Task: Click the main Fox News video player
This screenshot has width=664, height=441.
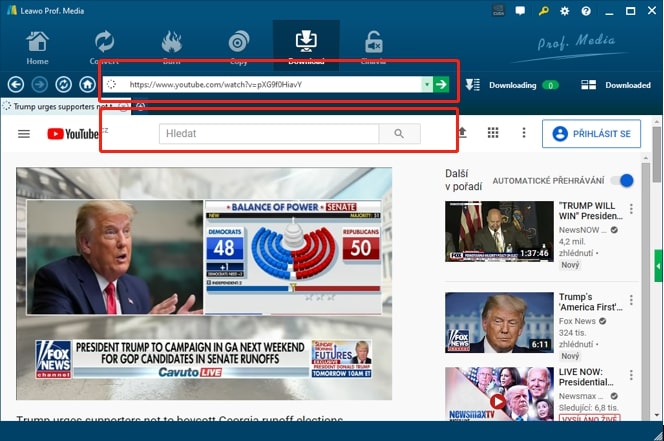Action: [204, 284]
